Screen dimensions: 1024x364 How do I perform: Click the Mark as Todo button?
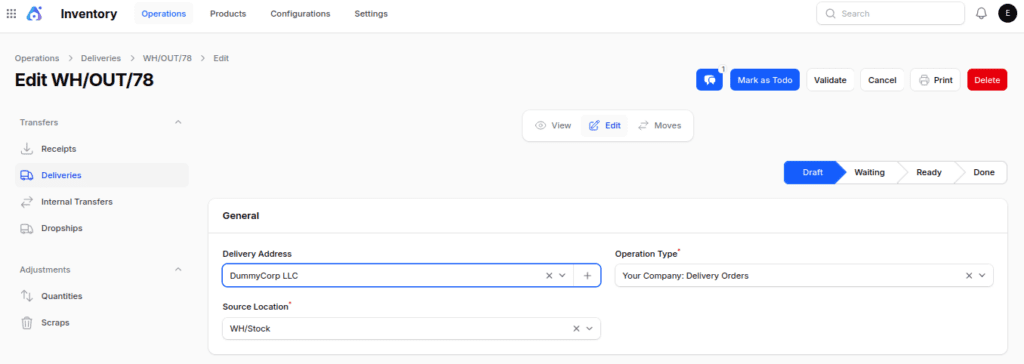coord(765,80)
